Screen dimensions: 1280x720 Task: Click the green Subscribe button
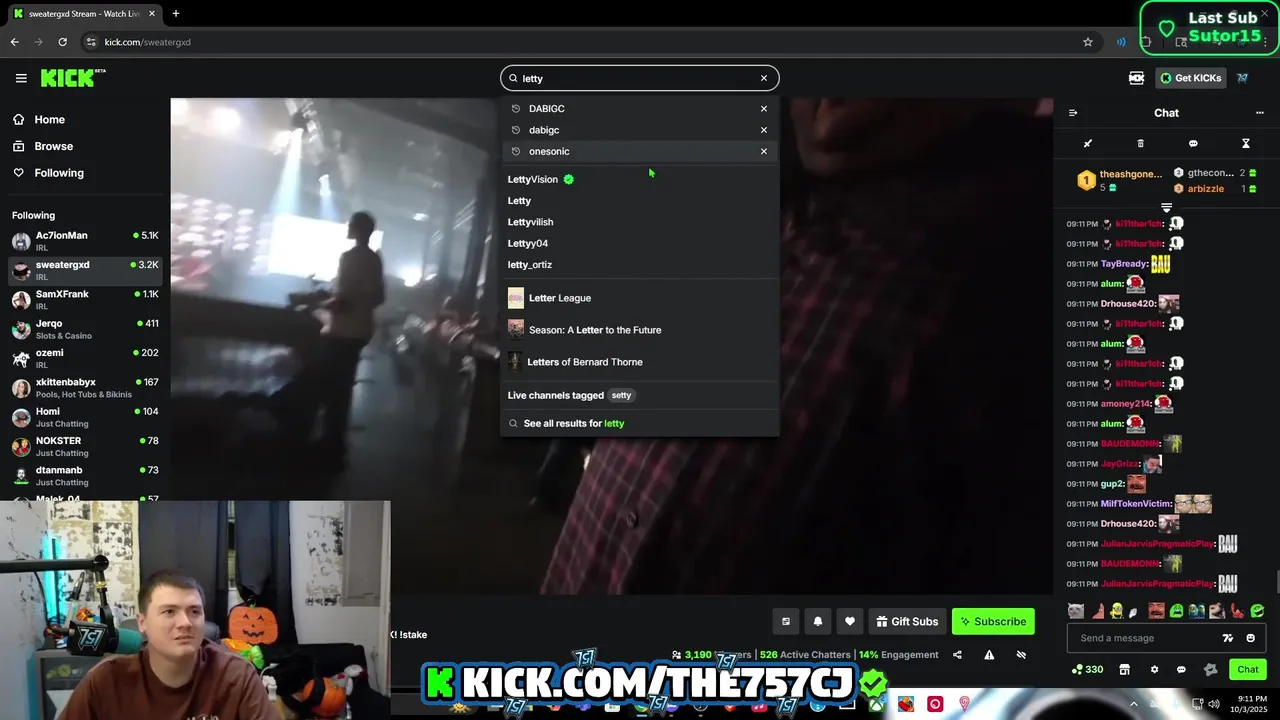pos(993,622)
